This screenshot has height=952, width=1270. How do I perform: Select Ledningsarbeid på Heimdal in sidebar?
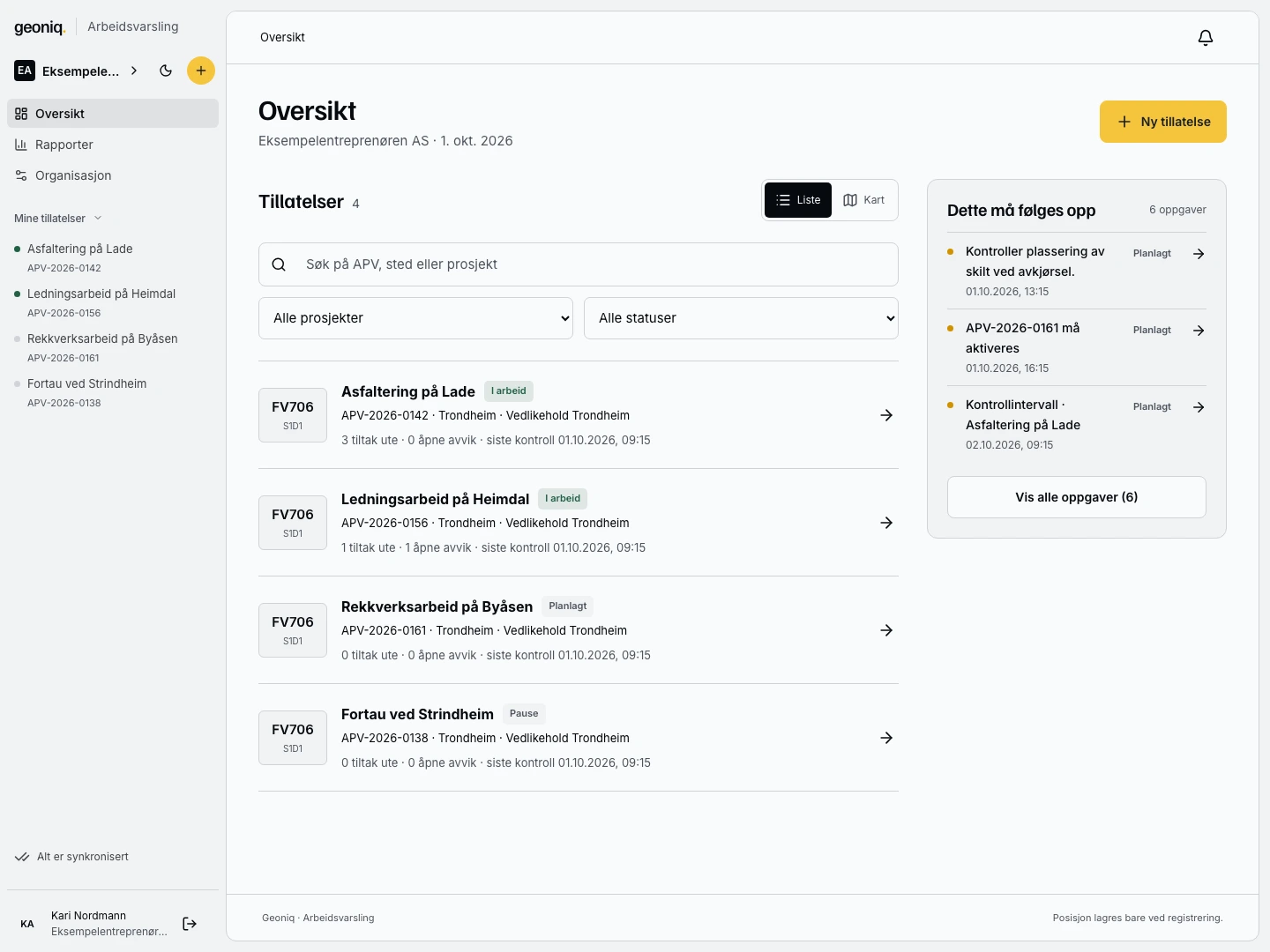pyautogui.click(x=113, y=302)
